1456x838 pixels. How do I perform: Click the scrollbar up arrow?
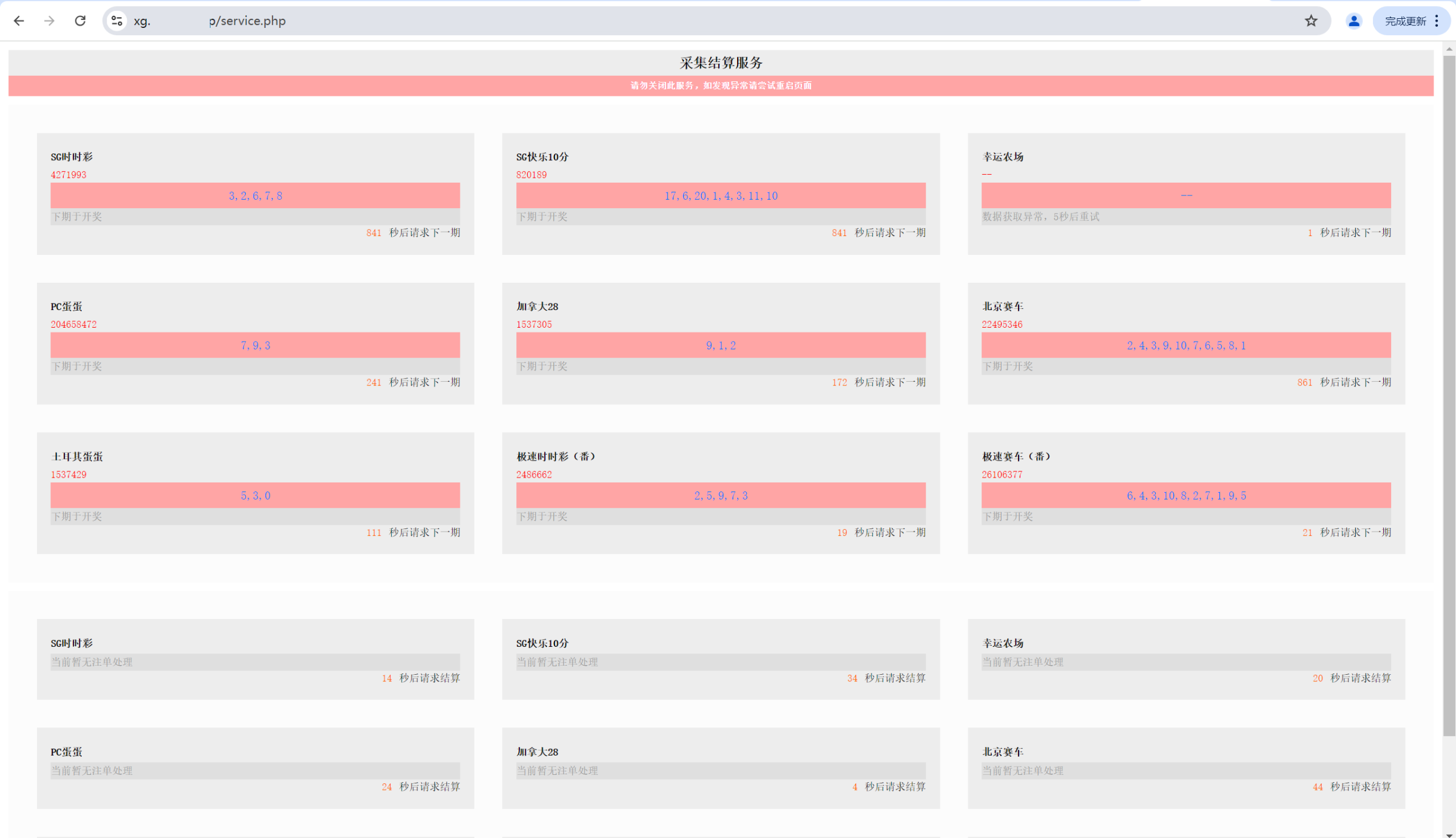click(1449, 49)
